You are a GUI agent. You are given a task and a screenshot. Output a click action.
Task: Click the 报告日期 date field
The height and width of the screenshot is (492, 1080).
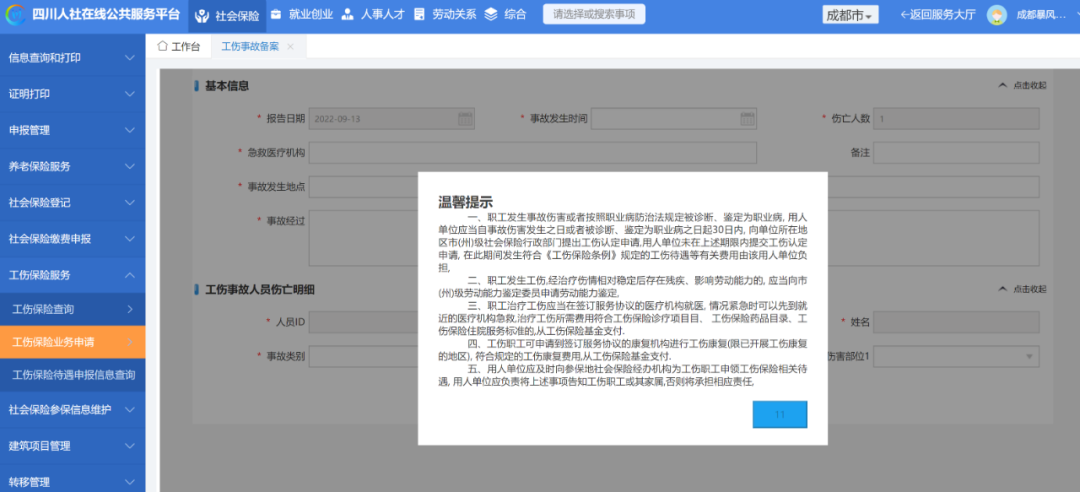coord(391,119)
